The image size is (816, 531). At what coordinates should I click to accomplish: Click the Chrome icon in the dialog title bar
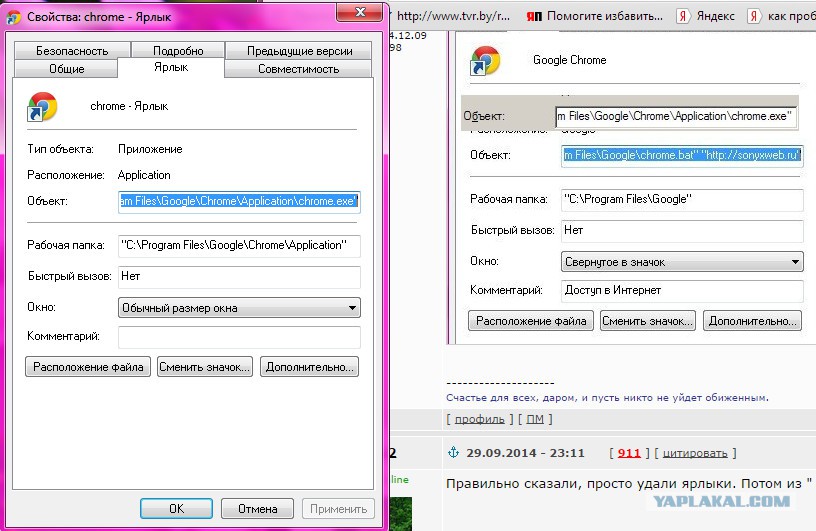14,17
